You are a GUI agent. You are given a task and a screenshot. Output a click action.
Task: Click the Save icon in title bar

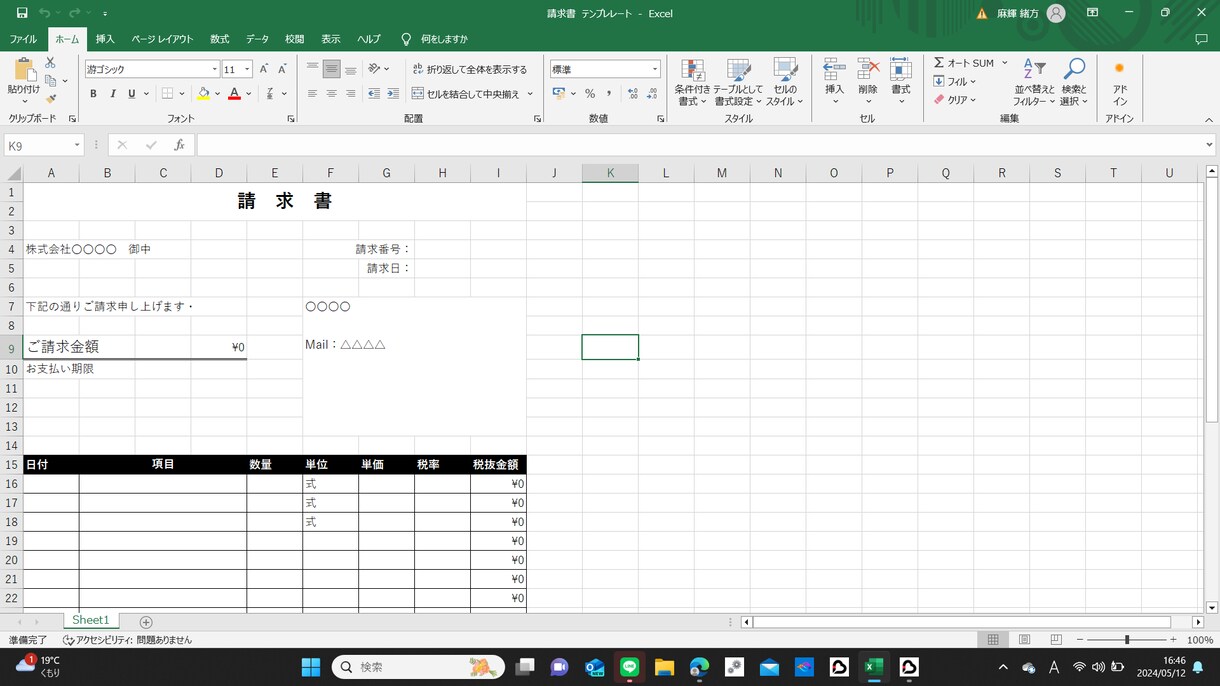click(x=22, y=13)
